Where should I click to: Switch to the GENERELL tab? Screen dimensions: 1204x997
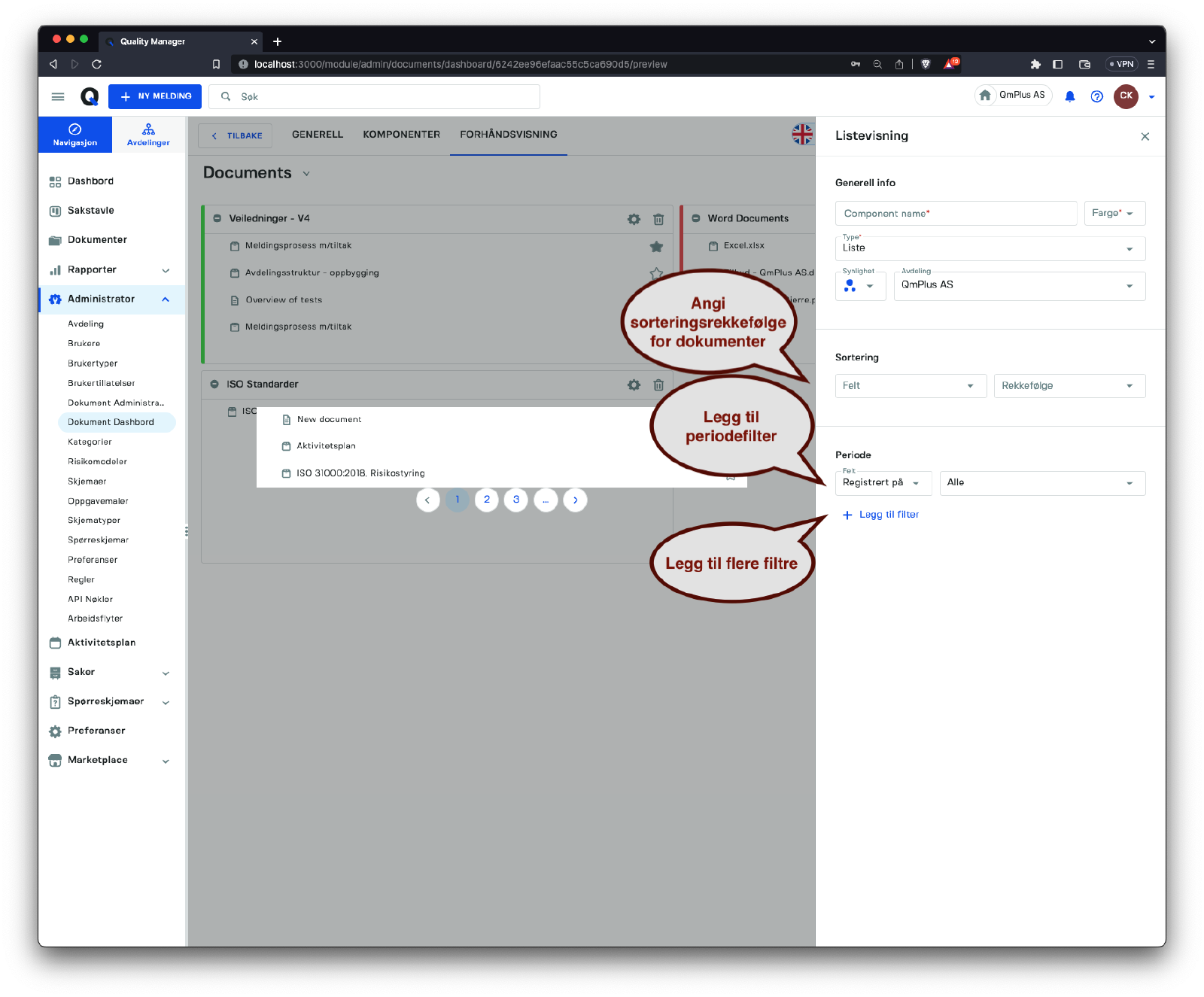318,135
